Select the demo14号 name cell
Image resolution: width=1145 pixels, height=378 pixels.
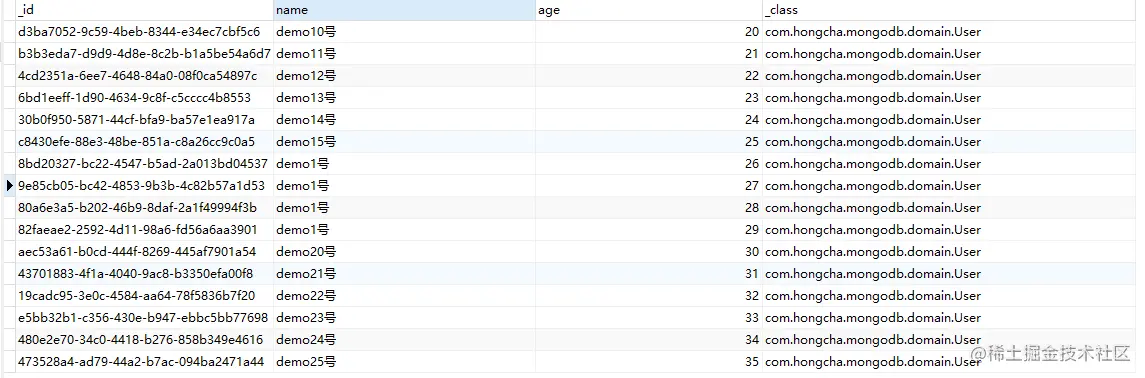(x=404, y=120)
